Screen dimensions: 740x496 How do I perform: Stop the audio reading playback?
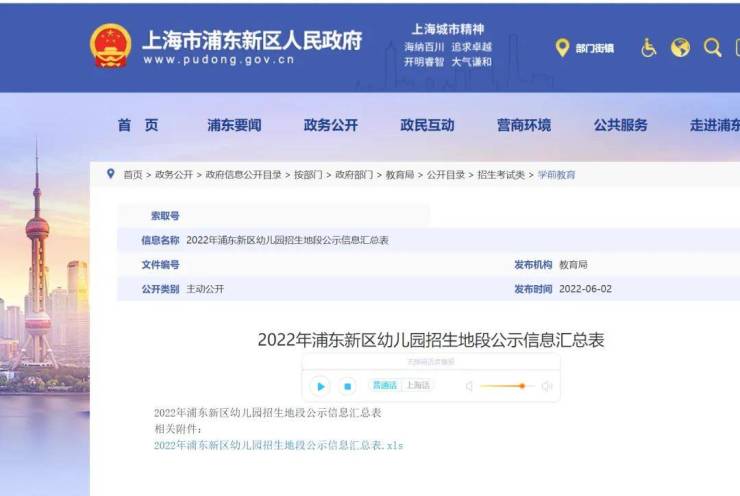tap(347, 386)
